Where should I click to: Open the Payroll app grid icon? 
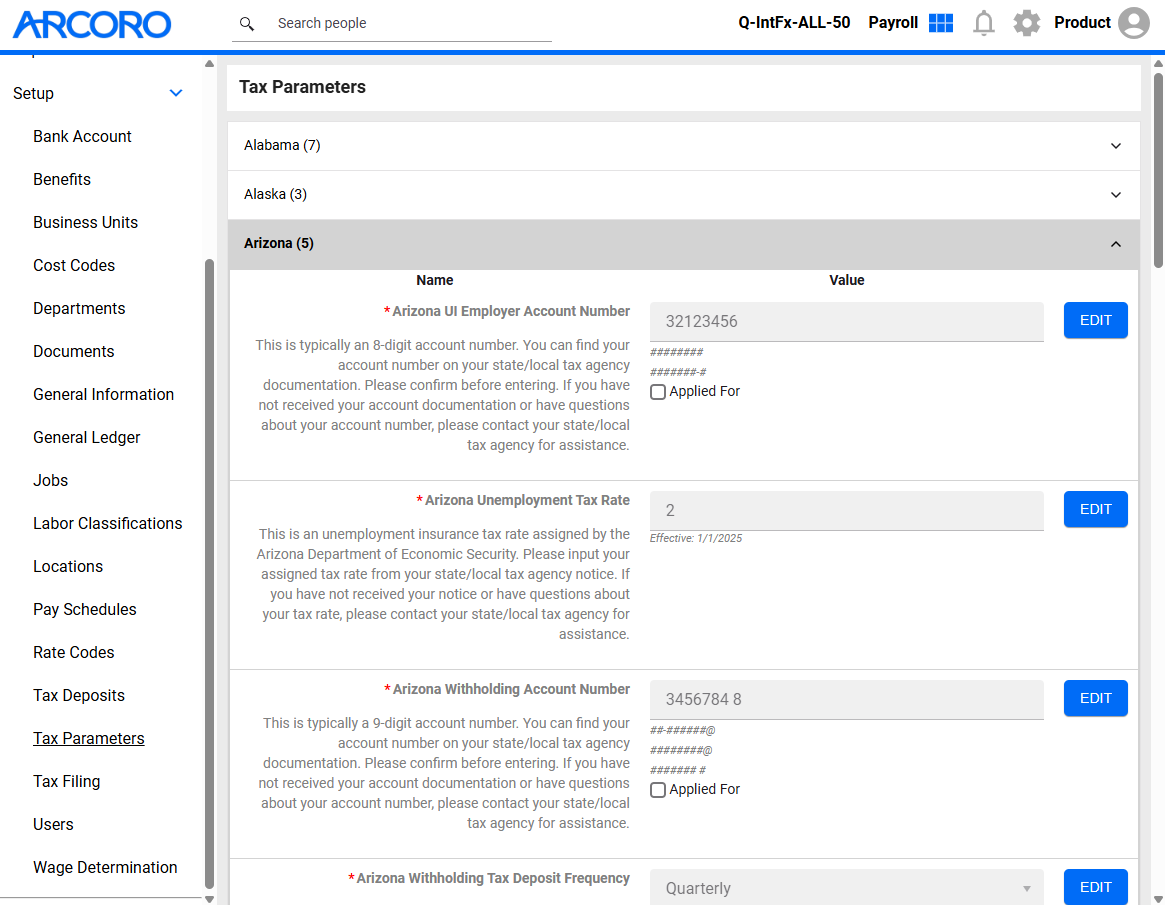pyautogui.click(x=941, y=23)
